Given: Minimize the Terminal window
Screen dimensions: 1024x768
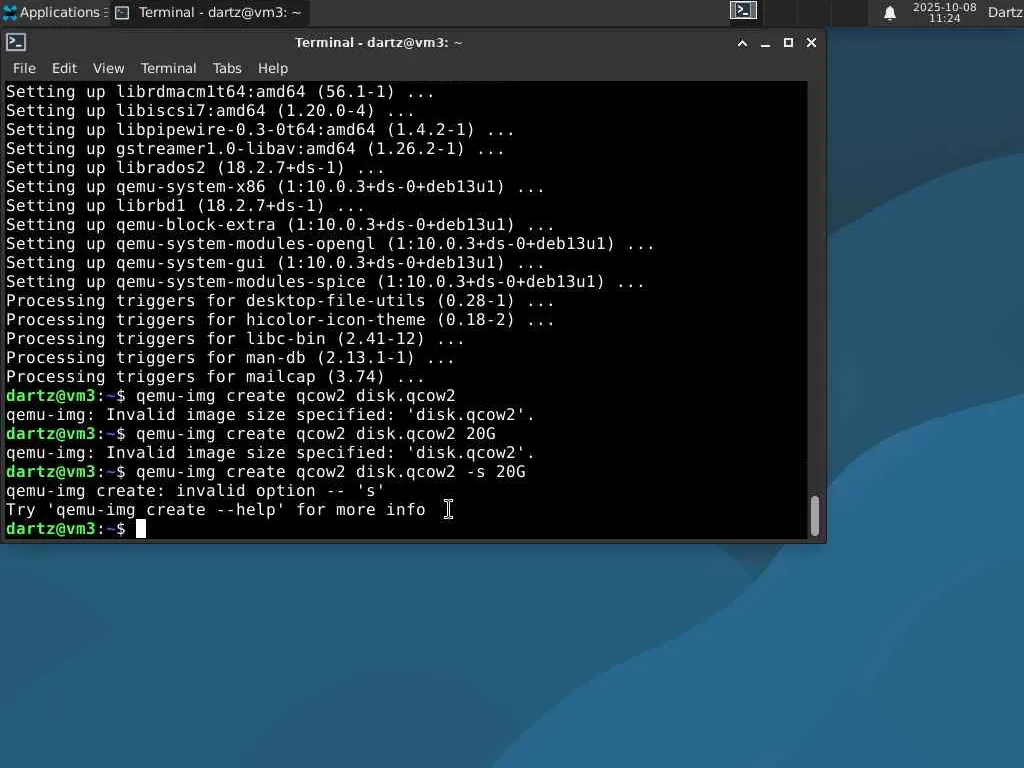Looking at the screenshot, I should (x=765, y=43).
